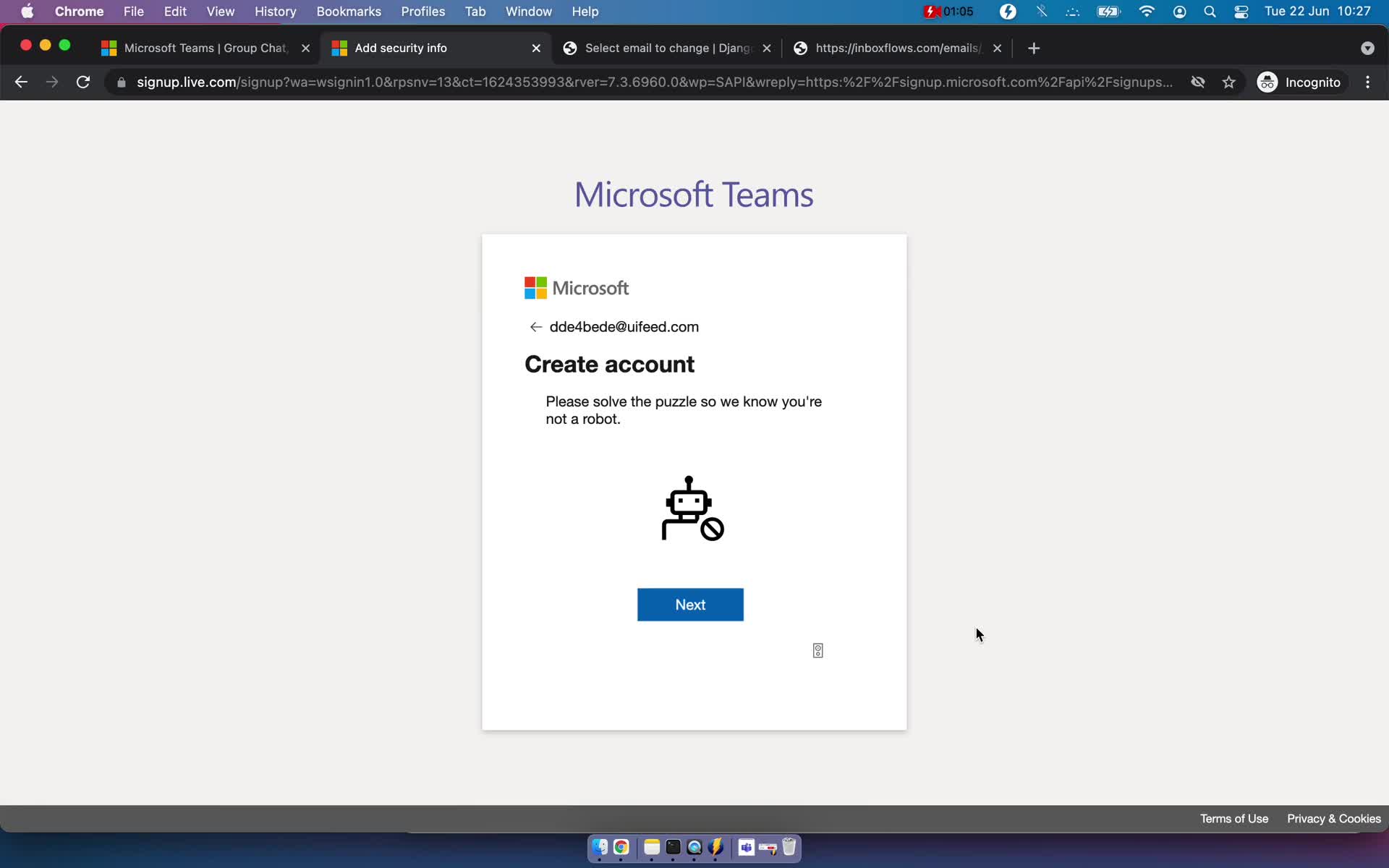The image size is (1389, 868).
Task: Toggle screen reader accessibility icon
Action: pos(818,650)
